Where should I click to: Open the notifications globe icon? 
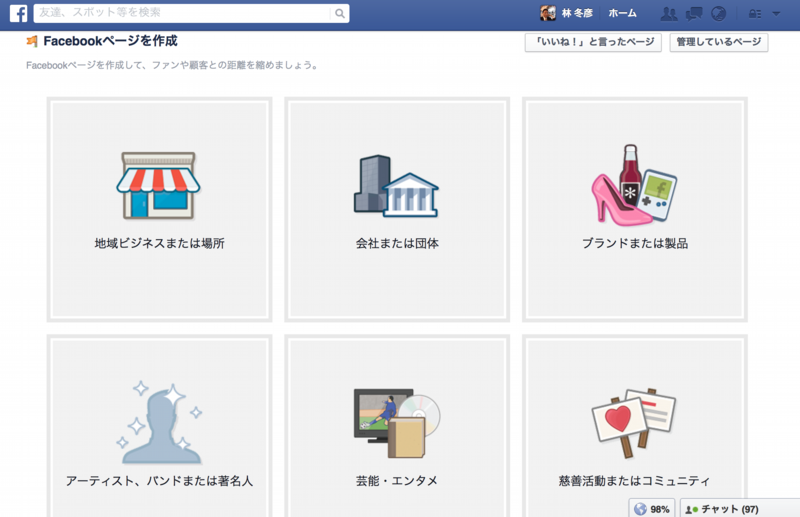pos(718,14)
